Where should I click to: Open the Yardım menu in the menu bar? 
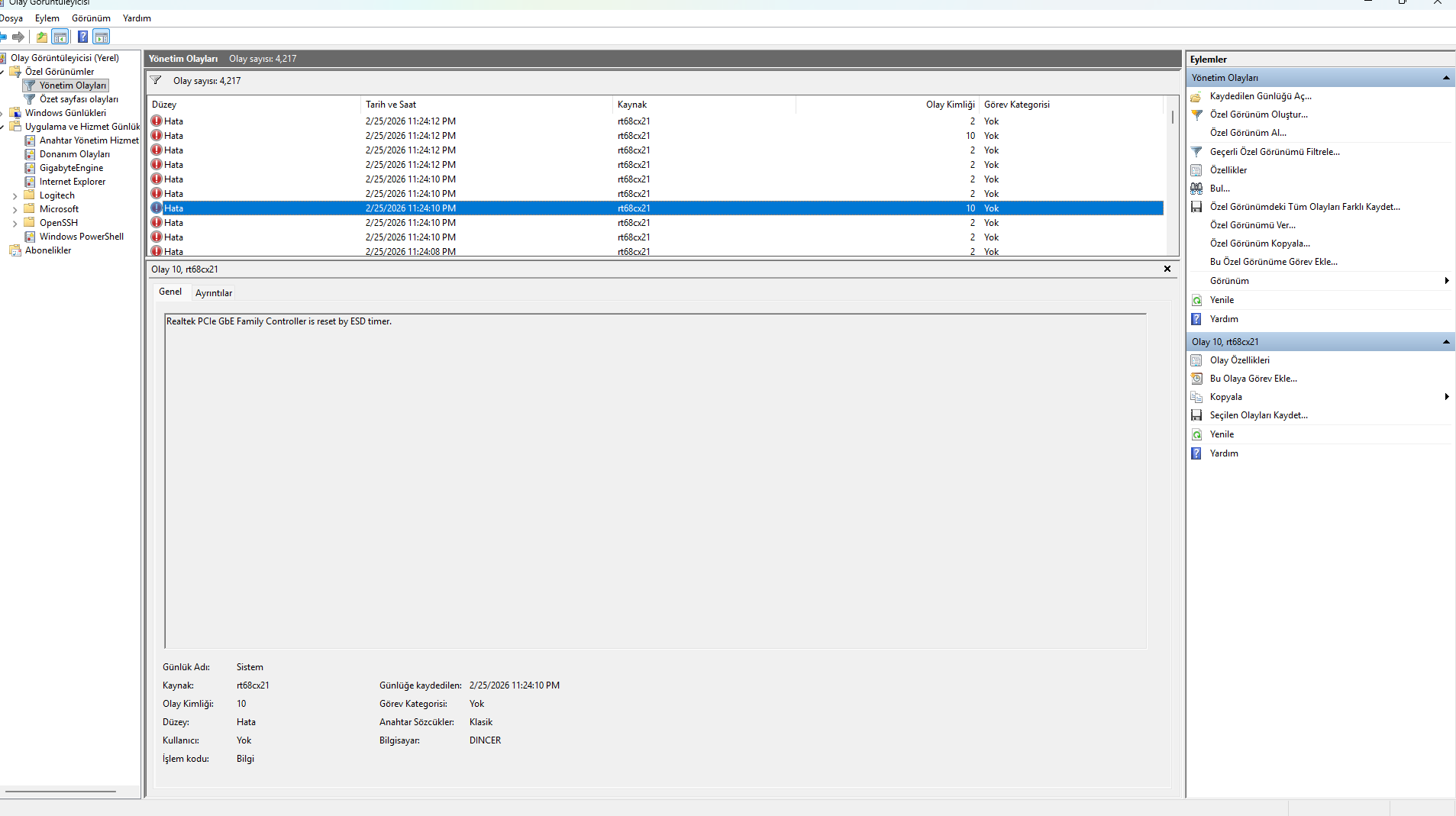click(137, 18)
